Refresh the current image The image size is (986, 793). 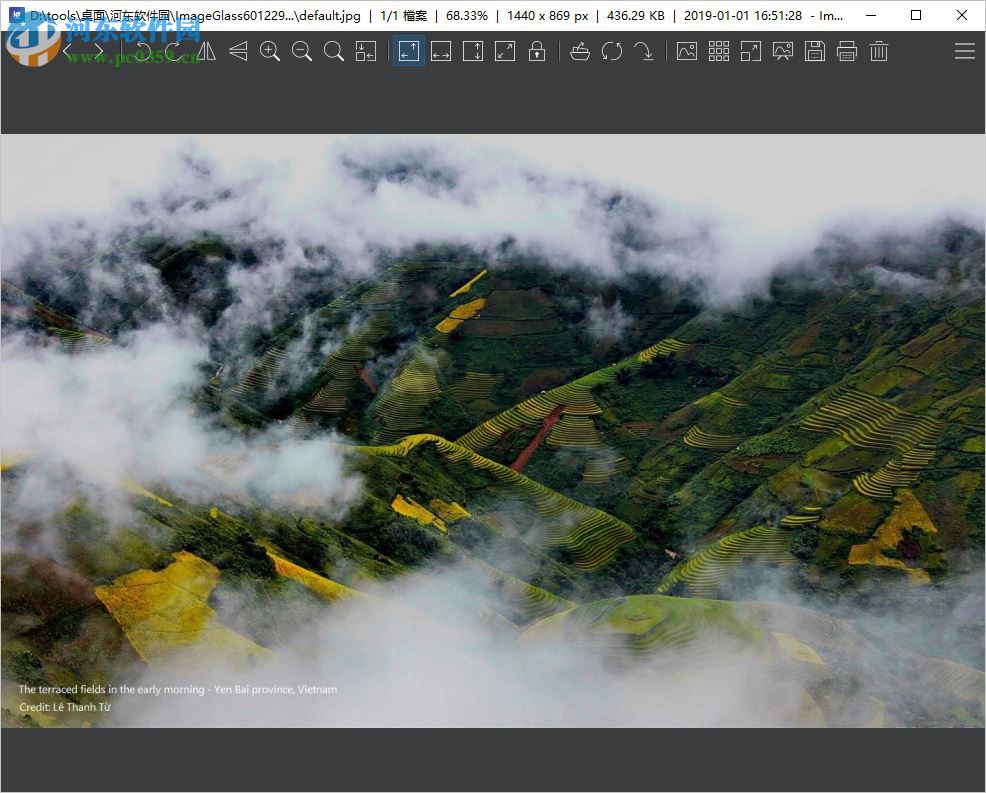coord(612,51)
